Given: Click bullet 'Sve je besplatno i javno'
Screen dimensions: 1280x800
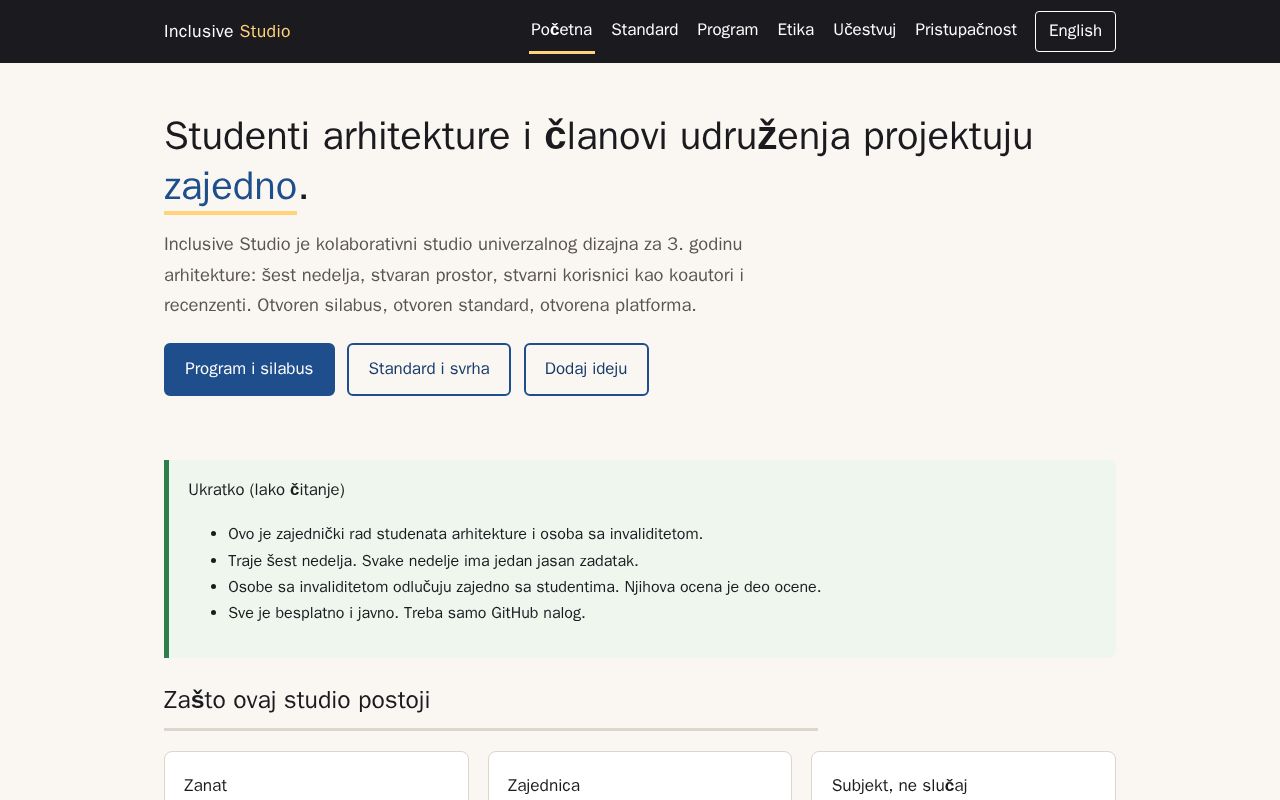Looking at the screenshot, I should (x=407, y=613).
